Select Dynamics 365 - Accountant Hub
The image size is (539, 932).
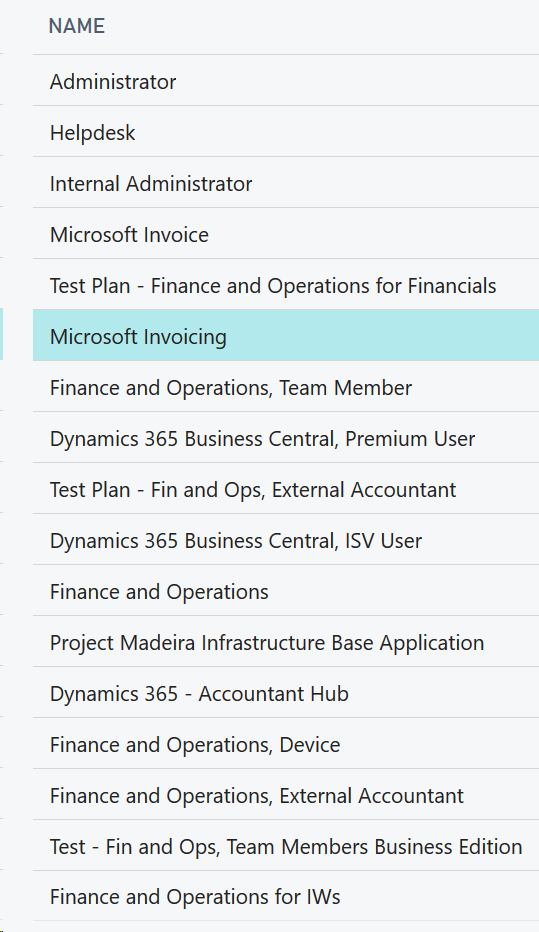tap(286, 694)
